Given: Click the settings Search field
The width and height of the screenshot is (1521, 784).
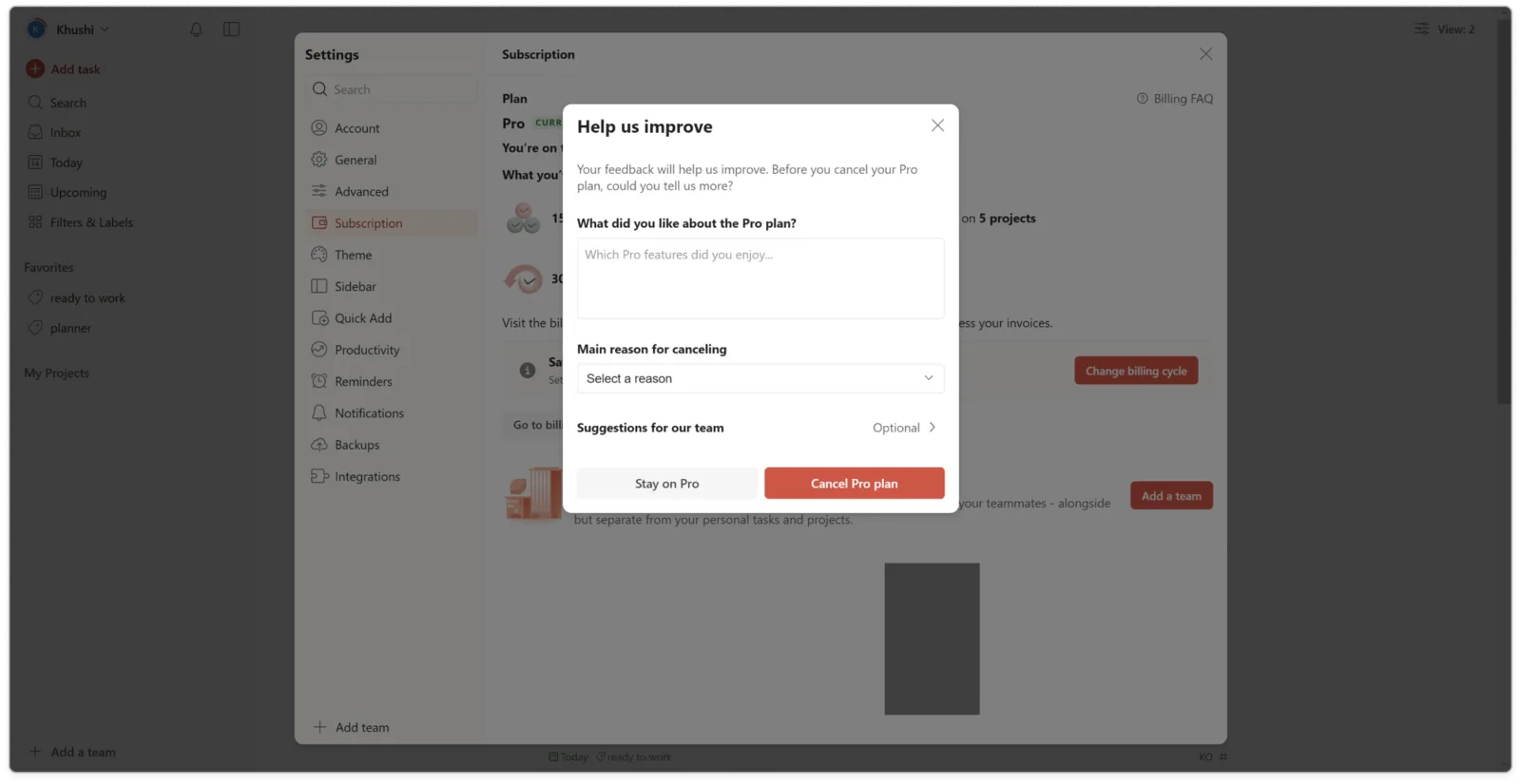Looking at the screenshot, I should click(392, 89).
